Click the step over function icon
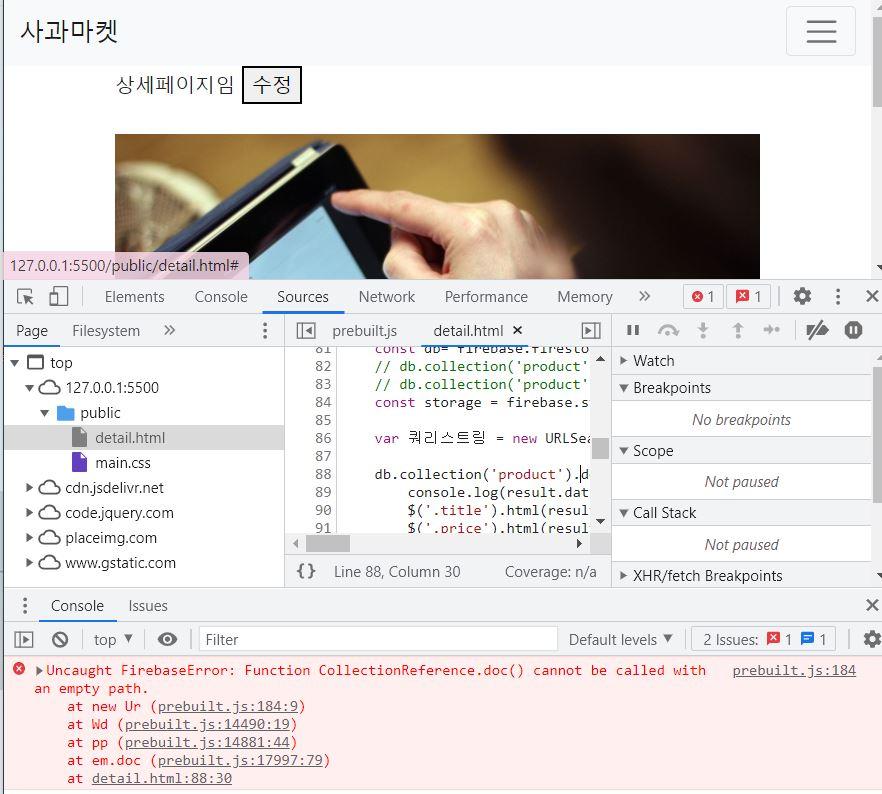The height and width of the screenshot is (794, 882). click(668, 330)
